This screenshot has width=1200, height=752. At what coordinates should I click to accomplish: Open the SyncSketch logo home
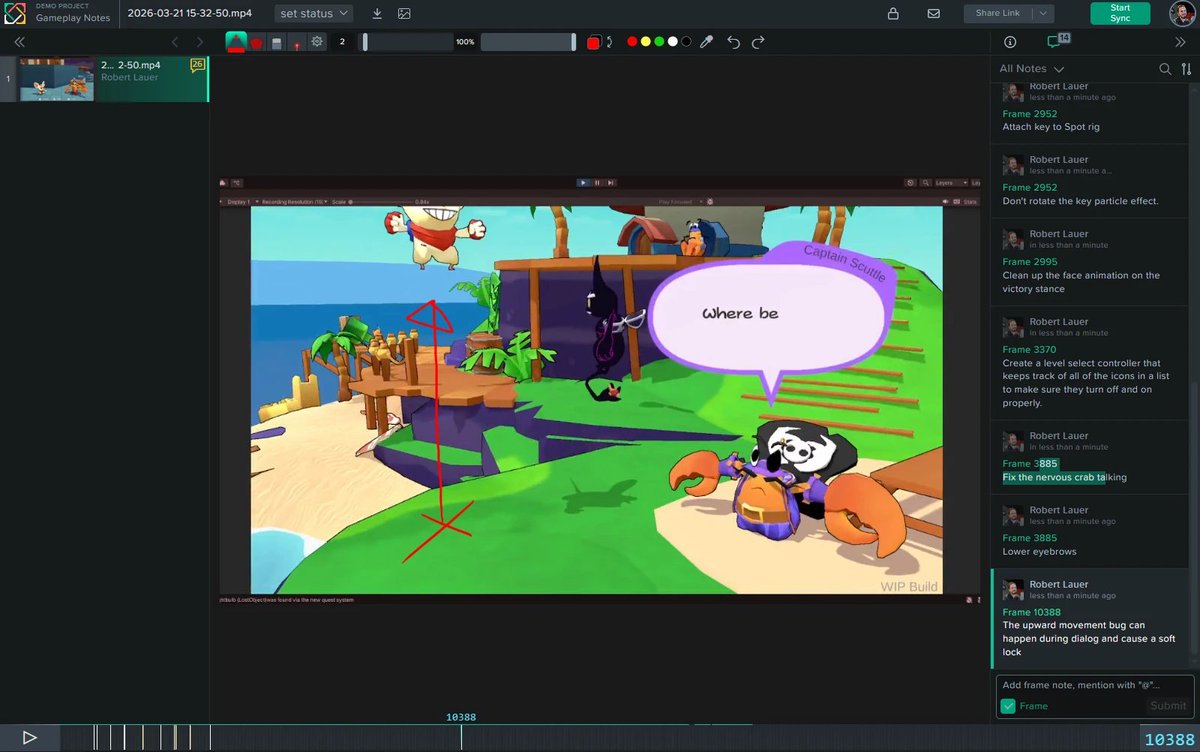[x=14, y=13]
